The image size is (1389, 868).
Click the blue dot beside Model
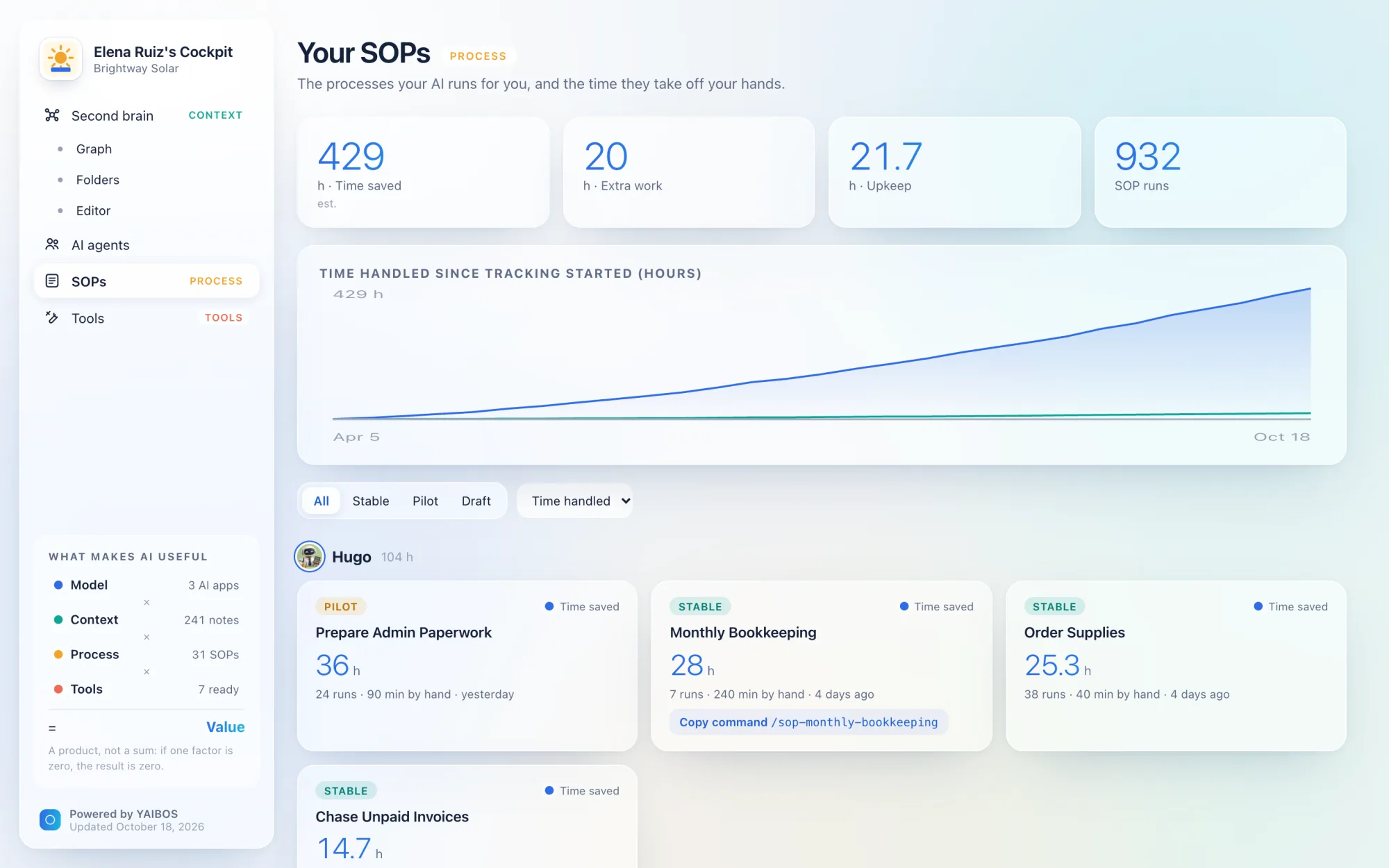[x=58, y=585]
